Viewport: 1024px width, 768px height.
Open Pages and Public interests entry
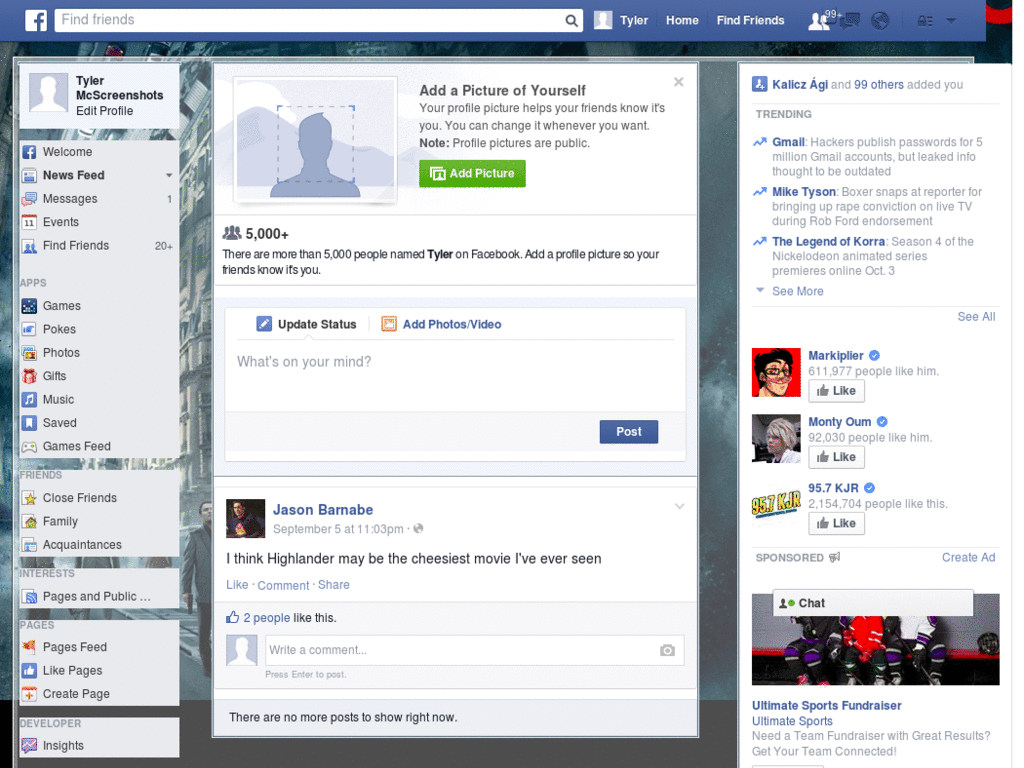pos(99,596)
